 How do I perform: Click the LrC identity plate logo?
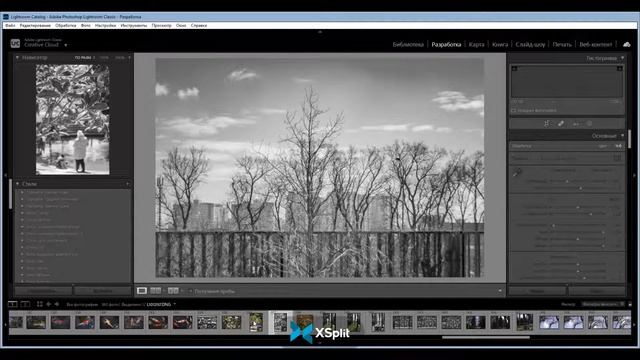click(x=15, y=43)
